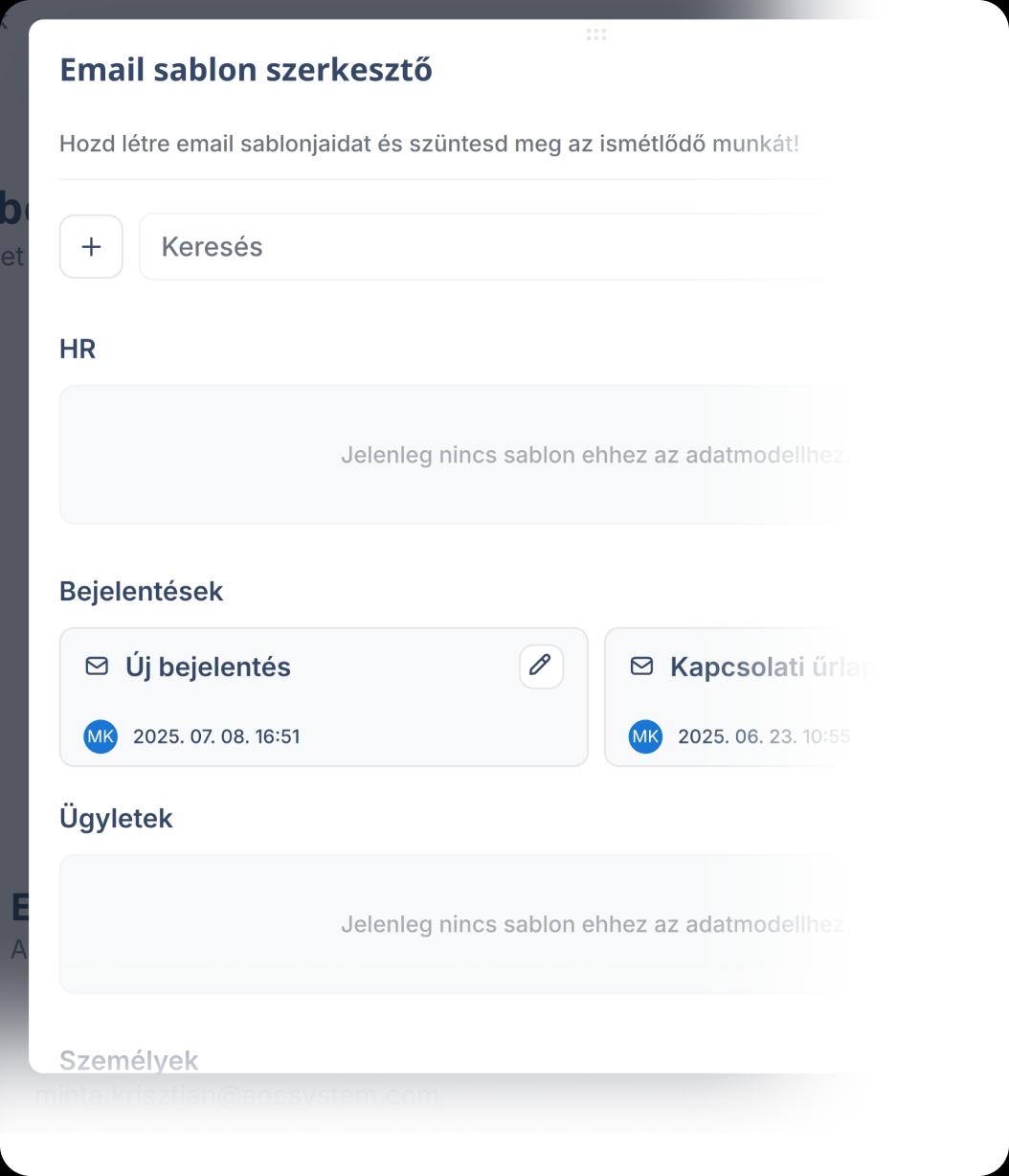Click the envelope icon on Kapcsolati űrlap card
Image resolution: width=1009 pixels, height=1176 pixels.
641,666
